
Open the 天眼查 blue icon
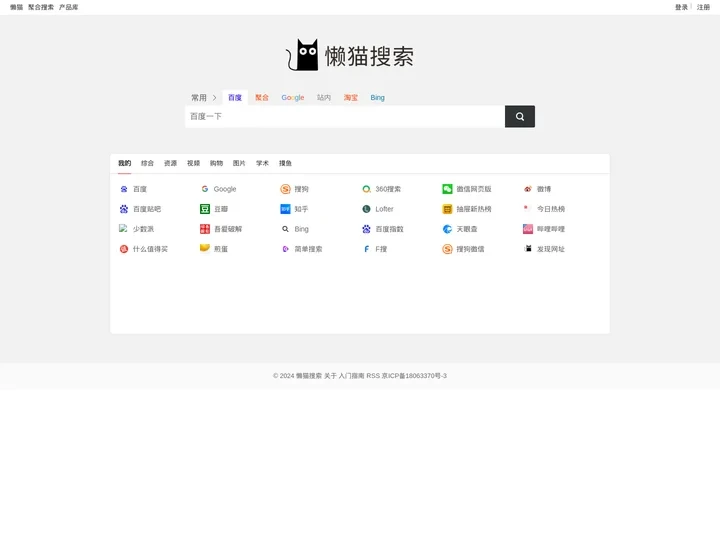tap(447, 229)
